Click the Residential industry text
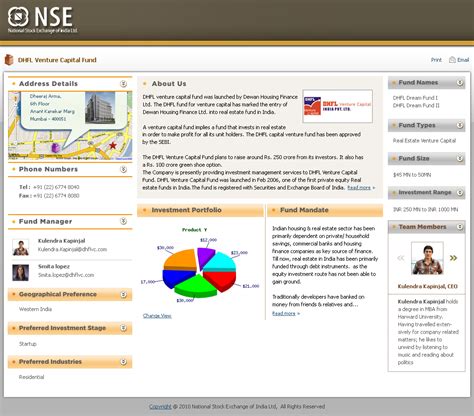Viewport: 474px width, 416px height. tap(31, 377)
